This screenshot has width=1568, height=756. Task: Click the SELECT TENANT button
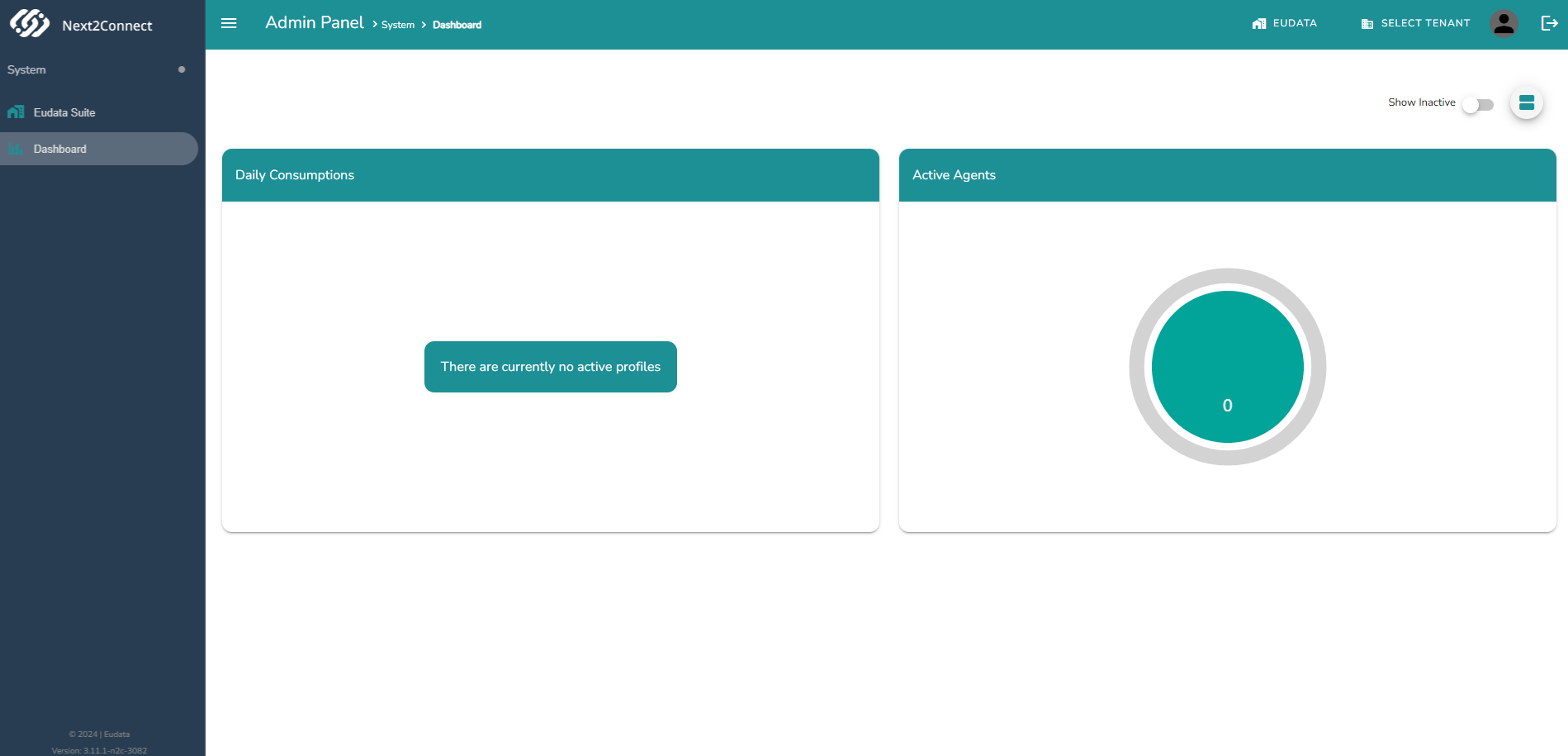[x=1415, y=23]
